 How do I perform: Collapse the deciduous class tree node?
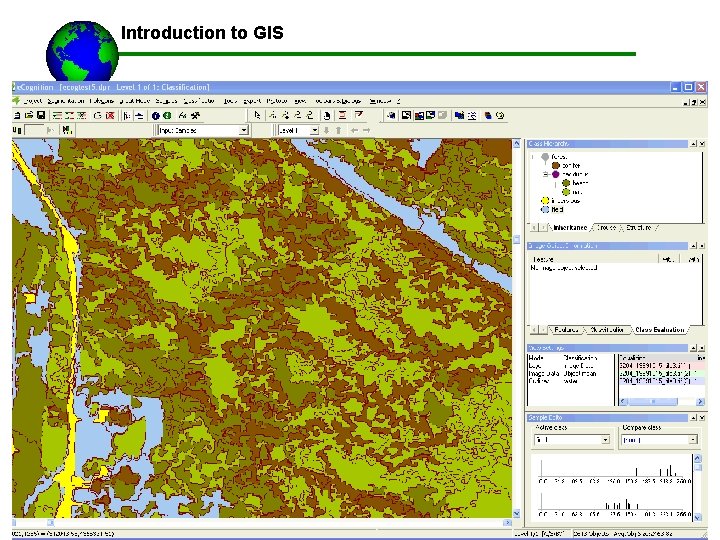[x=546, y=174]
